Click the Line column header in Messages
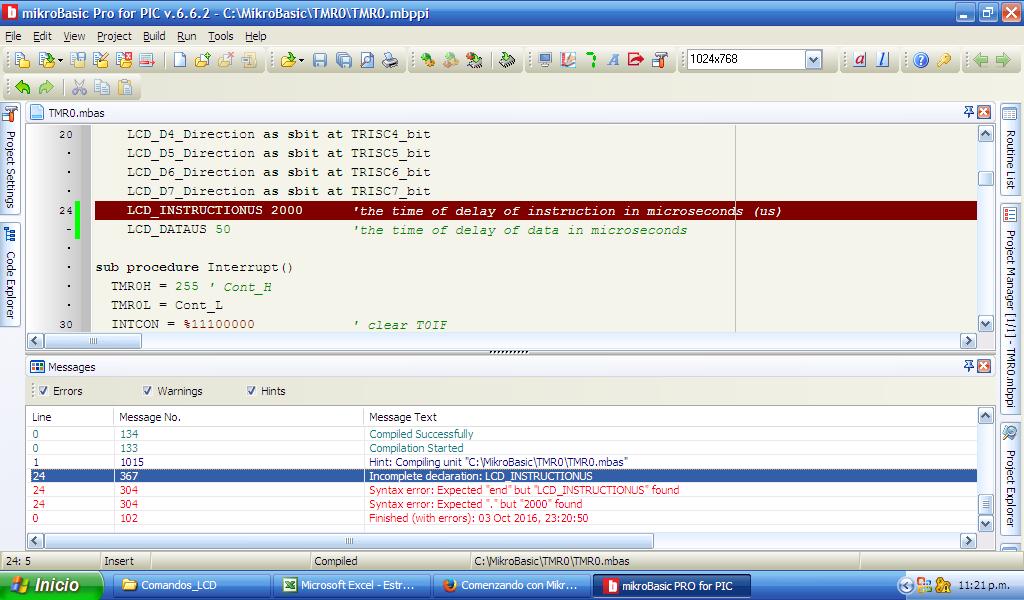 click(x=71, y=417)
